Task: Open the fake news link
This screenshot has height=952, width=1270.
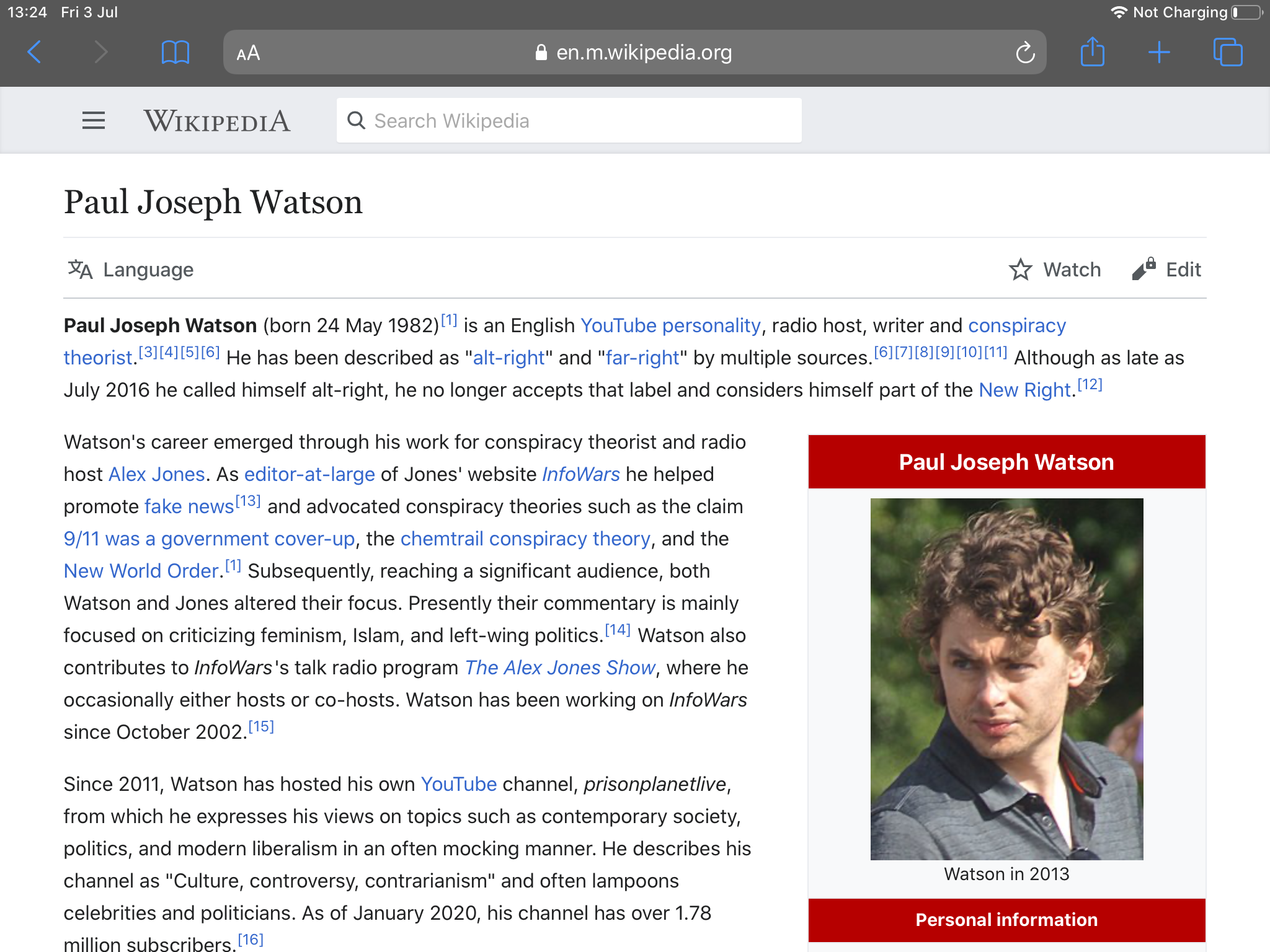Action: pos(189,506)
